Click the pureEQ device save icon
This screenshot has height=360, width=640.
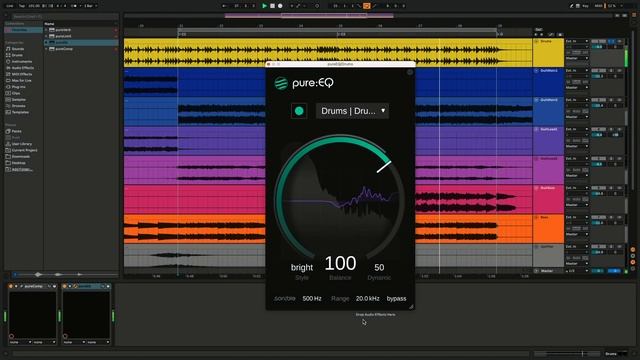pos(108,287)
